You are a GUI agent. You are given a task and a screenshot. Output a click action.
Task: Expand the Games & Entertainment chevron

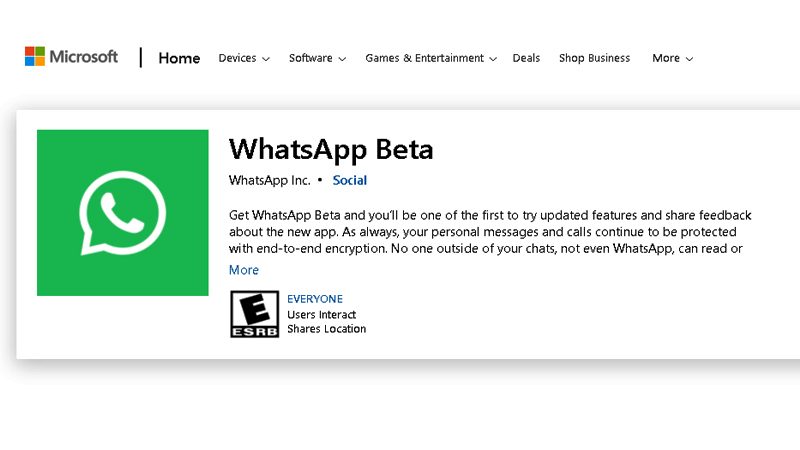(493, 59)
